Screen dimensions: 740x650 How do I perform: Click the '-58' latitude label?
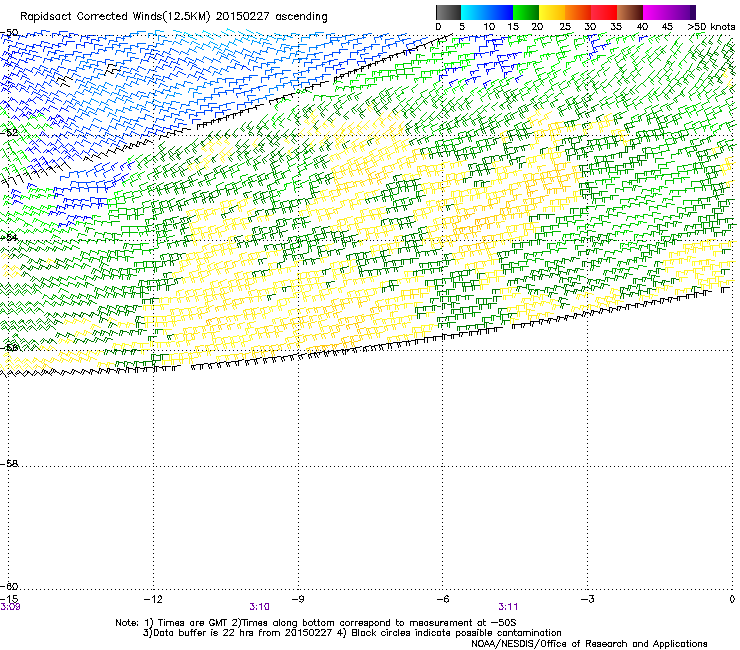coord(9,464)
